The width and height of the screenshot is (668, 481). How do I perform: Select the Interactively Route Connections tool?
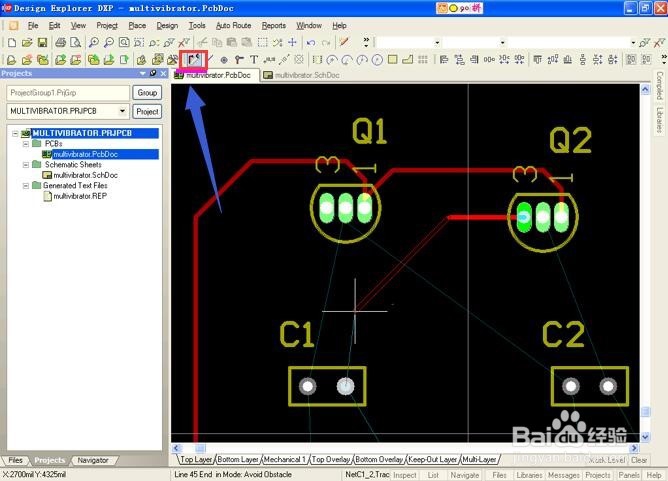194,60
